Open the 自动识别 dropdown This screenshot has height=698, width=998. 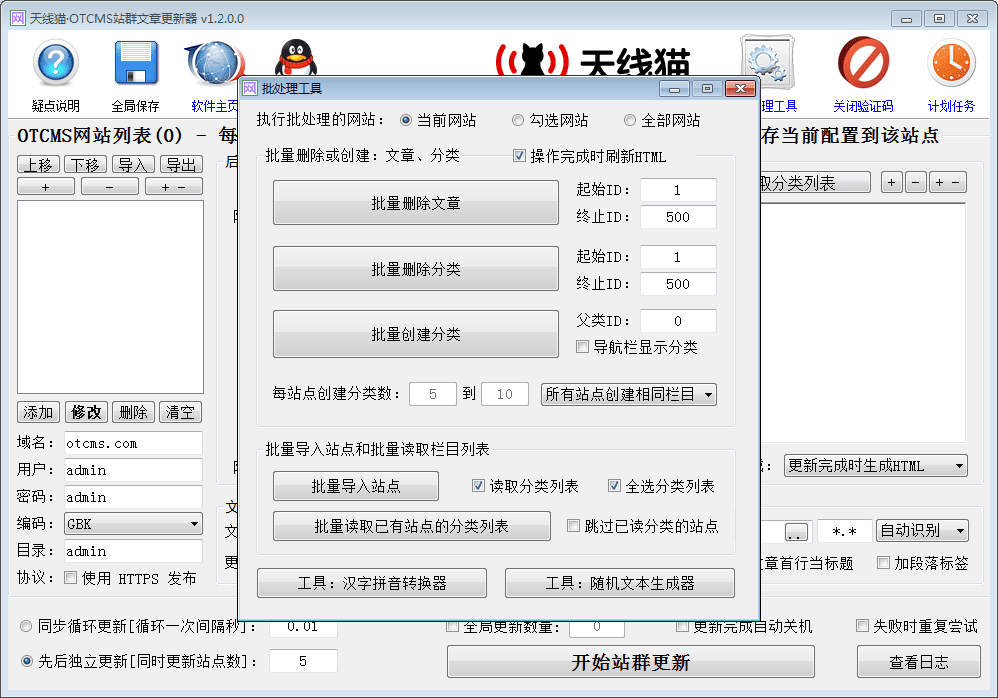coord(922,531)
